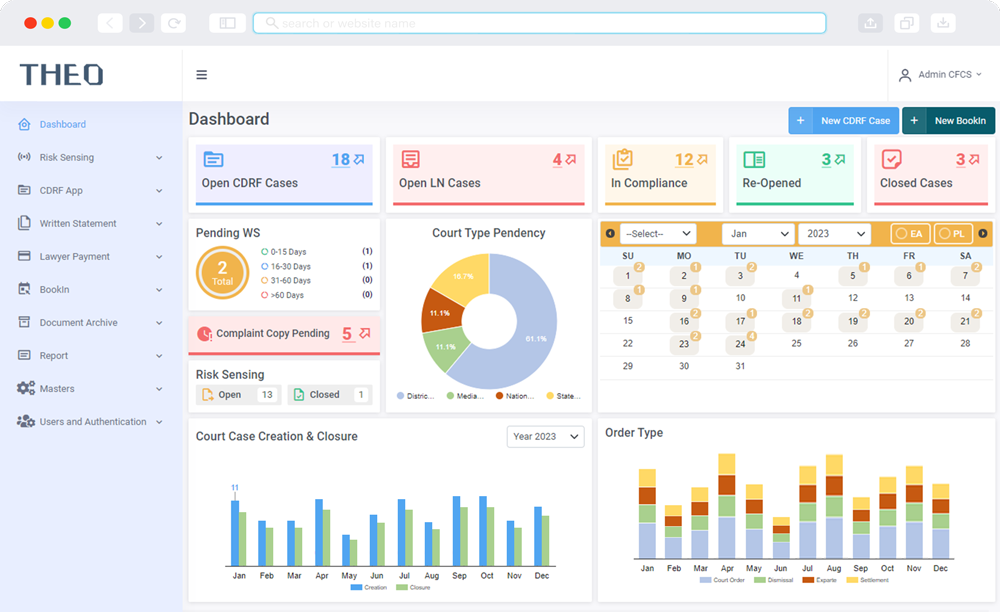Screen dimensions: 1000x612
Task: Click the Risk Sensing Open button
Action: [x=237, y=395]
